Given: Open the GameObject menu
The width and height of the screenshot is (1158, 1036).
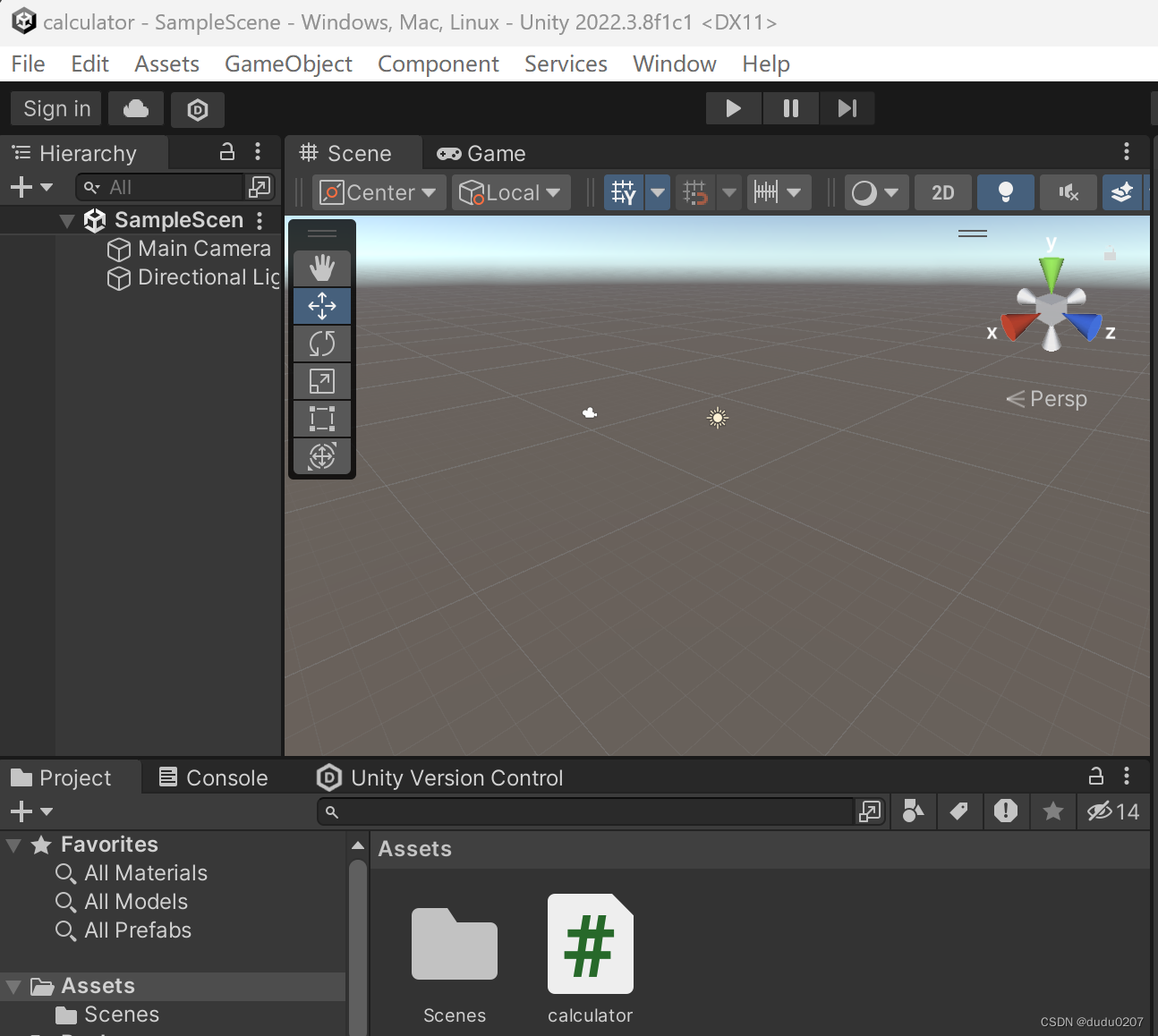Looking at the screenshot, I should coord(288,64).
